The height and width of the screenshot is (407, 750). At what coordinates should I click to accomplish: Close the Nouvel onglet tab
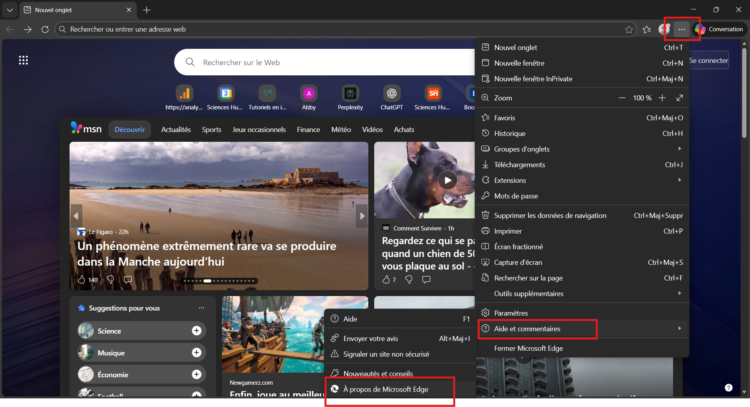coord(129,10)
